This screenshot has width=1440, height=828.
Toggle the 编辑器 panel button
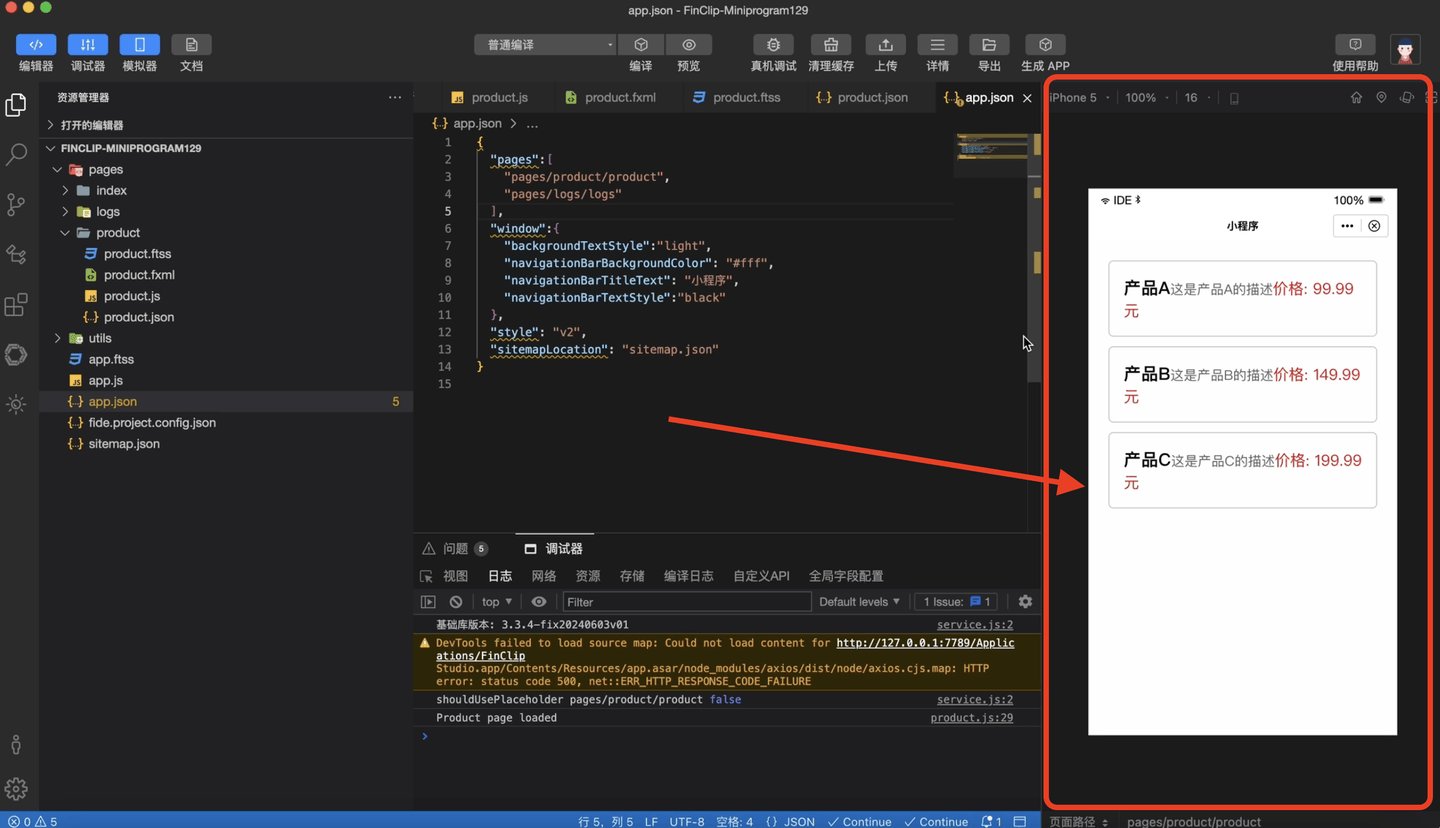point(36,45)
